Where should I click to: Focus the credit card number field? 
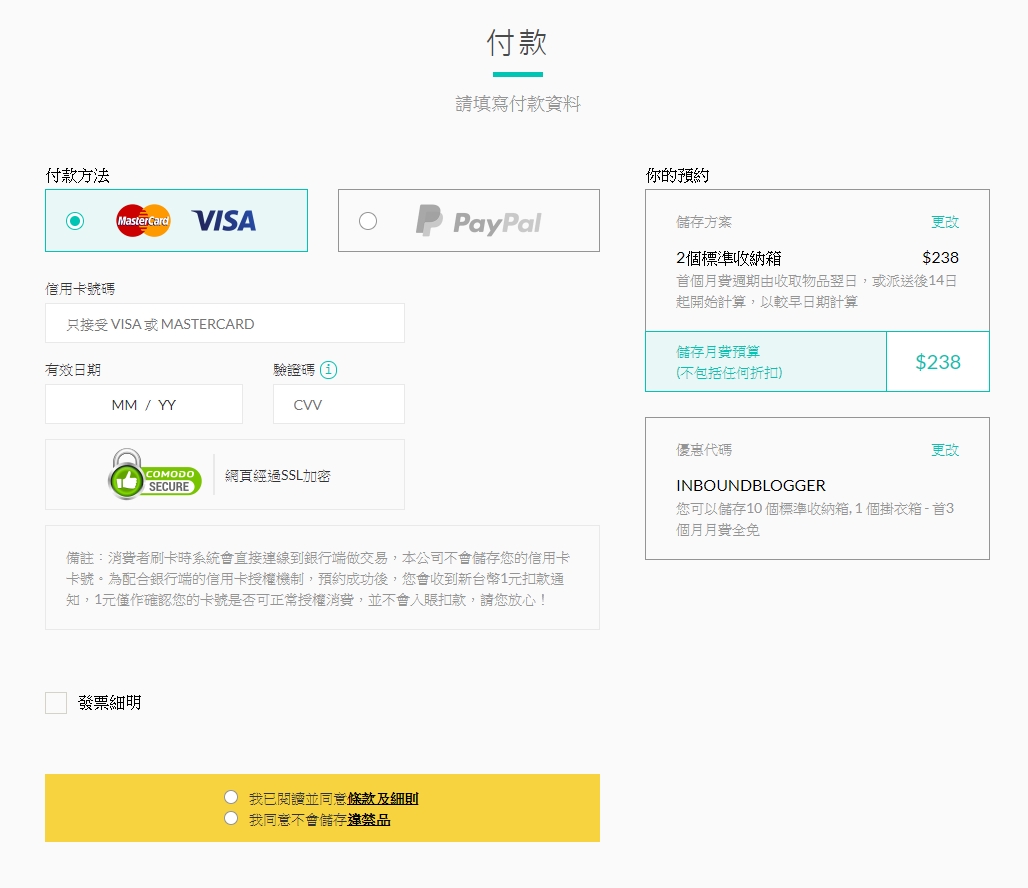pos(225,323)
